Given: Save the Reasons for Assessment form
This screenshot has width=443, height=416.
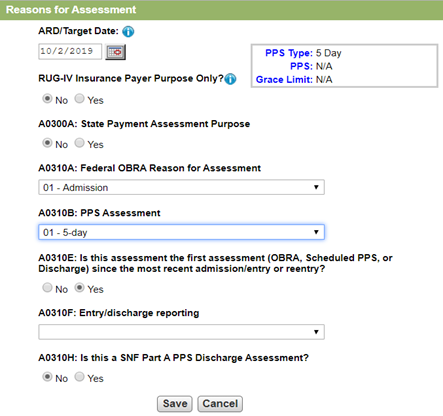Looking at the screenshot, I should [175, 404].
